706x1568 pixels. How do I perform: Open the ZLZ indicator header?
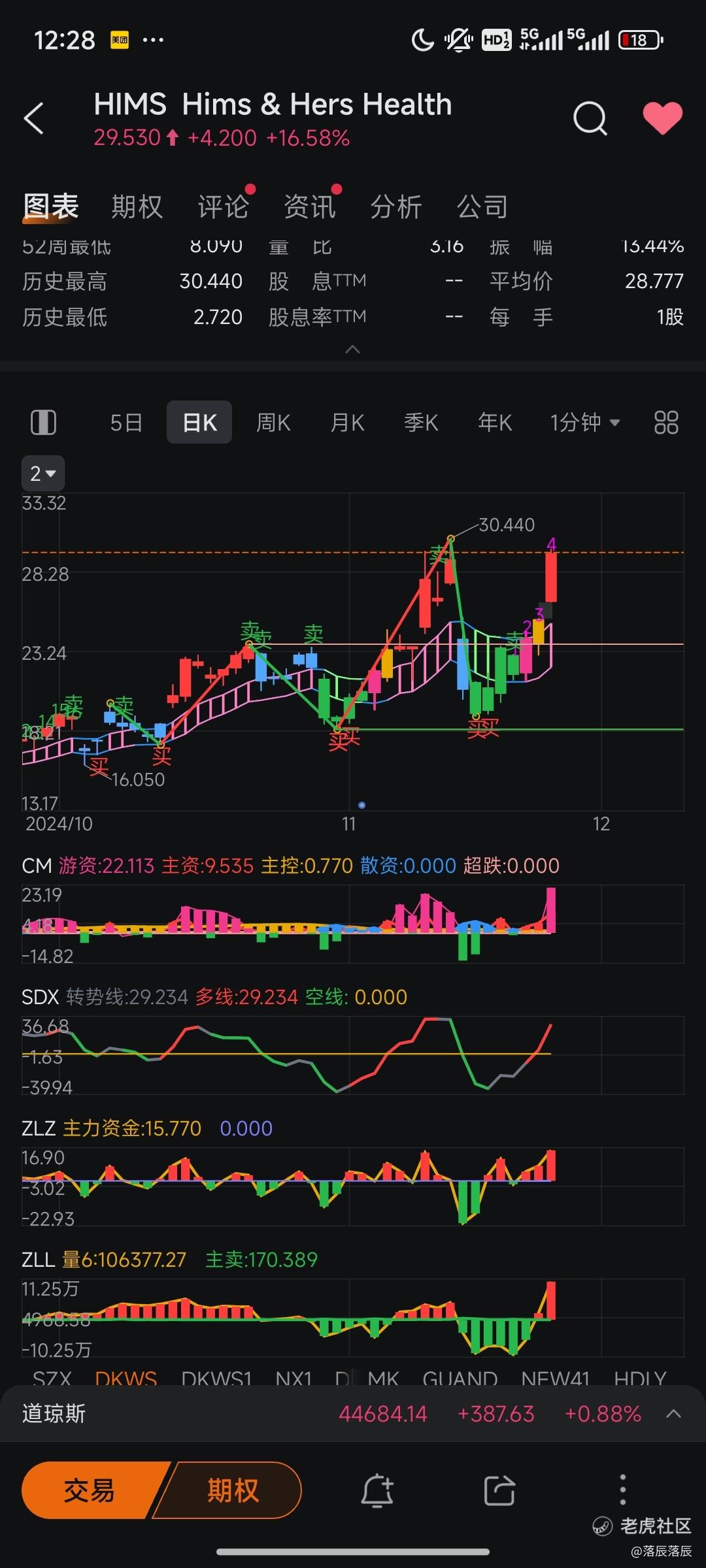pyautogui.click(x=39, y=1128)
